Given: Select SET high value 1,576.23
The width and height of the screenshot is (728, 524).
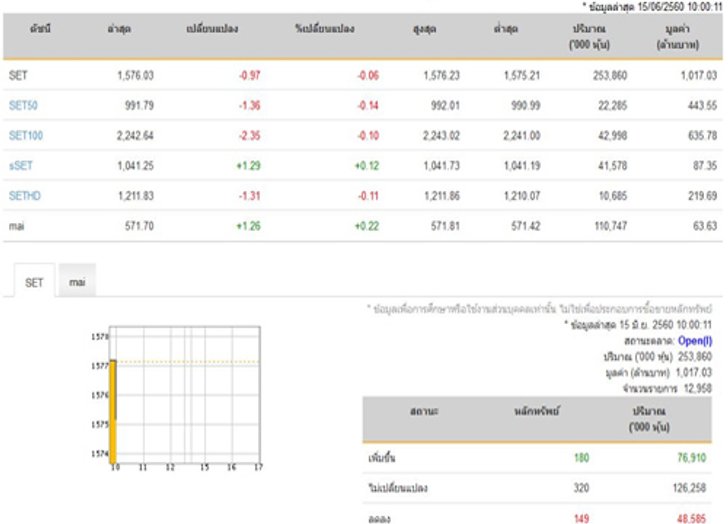Looking at the screenshot, I should 442,75.
